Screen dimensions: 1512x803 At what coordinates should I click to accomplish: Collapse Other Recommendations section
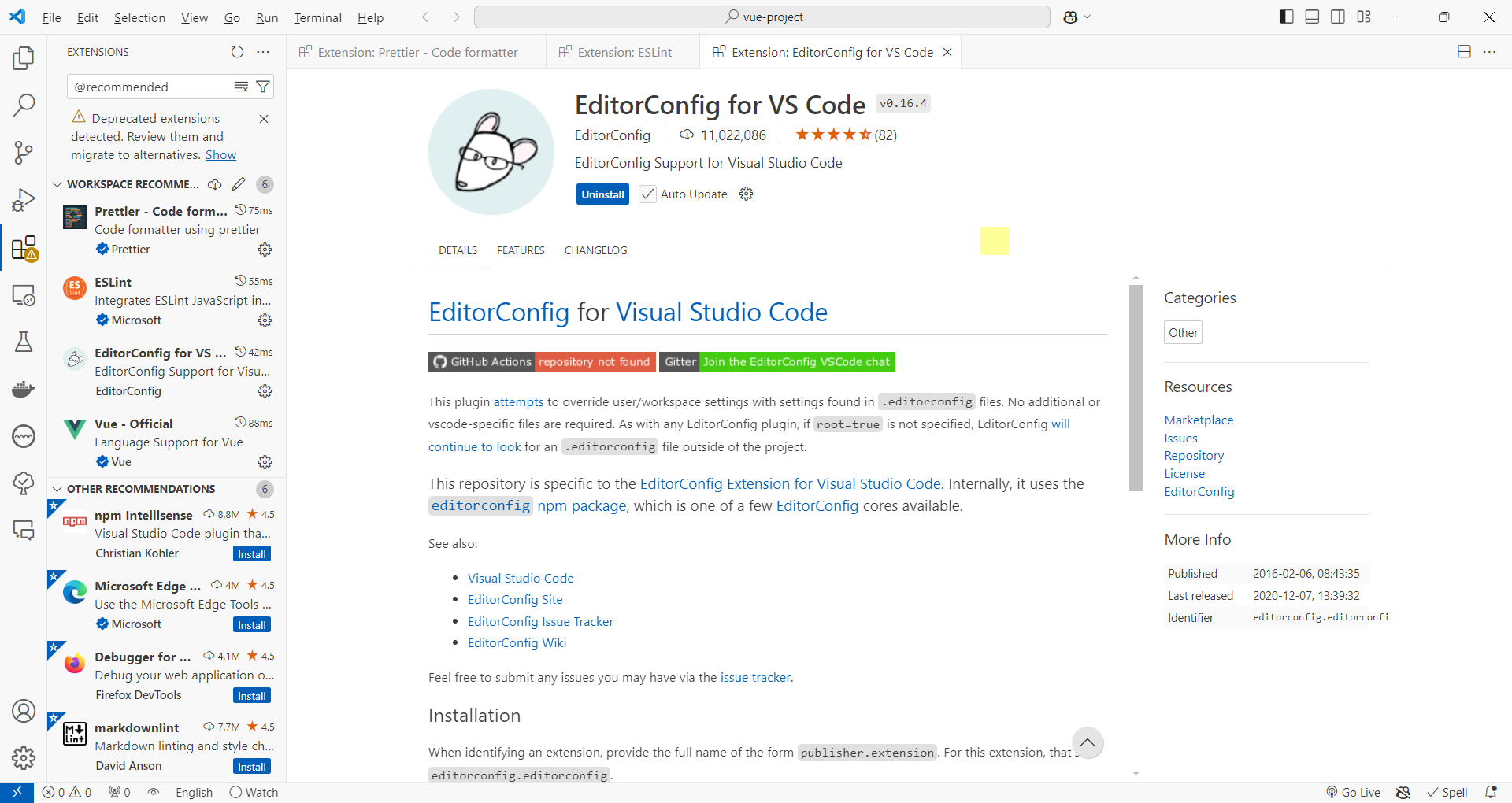coord(57,489)
